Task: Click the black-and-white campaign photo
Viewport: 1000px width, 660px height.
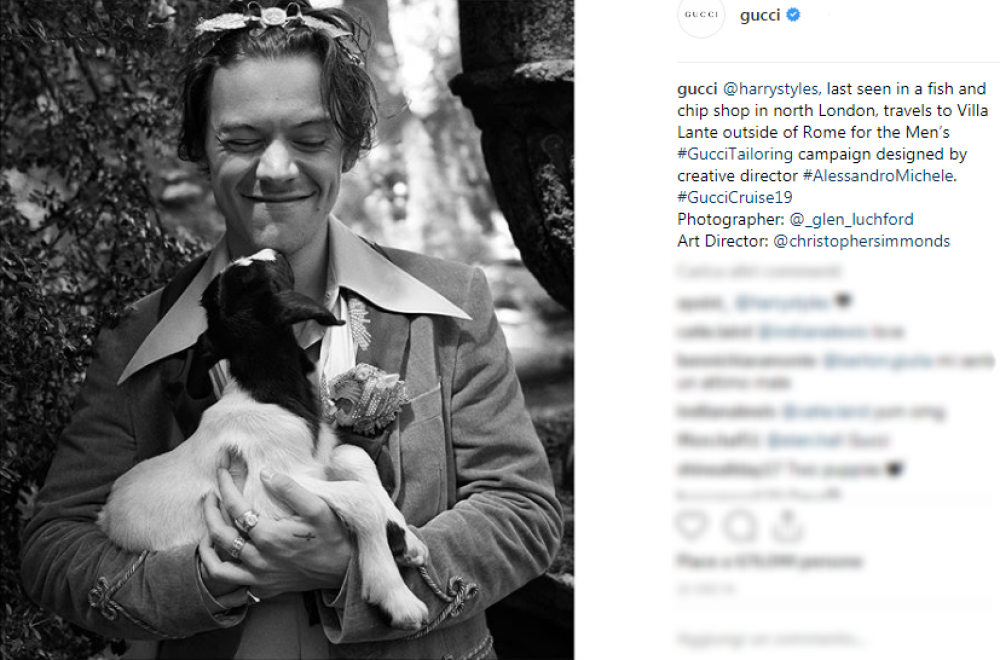Action: coord(287,330)
